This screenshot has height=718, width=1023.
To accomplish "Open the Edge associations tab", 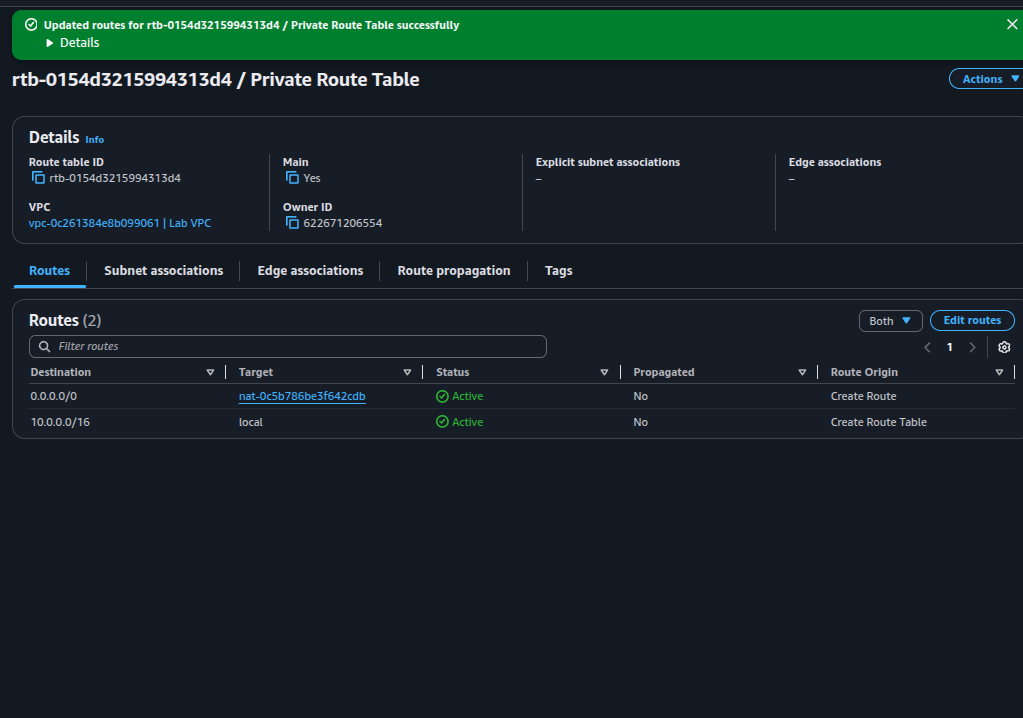I will click(311, 271).
